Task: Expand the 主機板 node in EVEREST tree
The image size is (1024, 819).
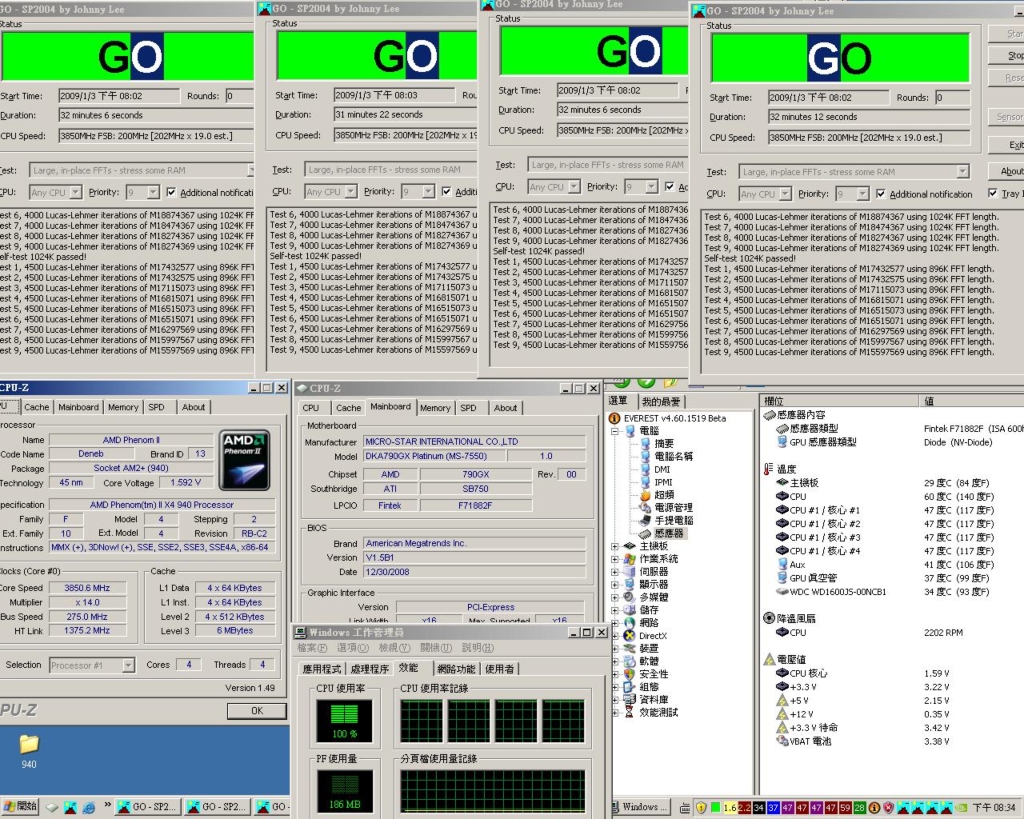Action: click(x=615, y=546)
